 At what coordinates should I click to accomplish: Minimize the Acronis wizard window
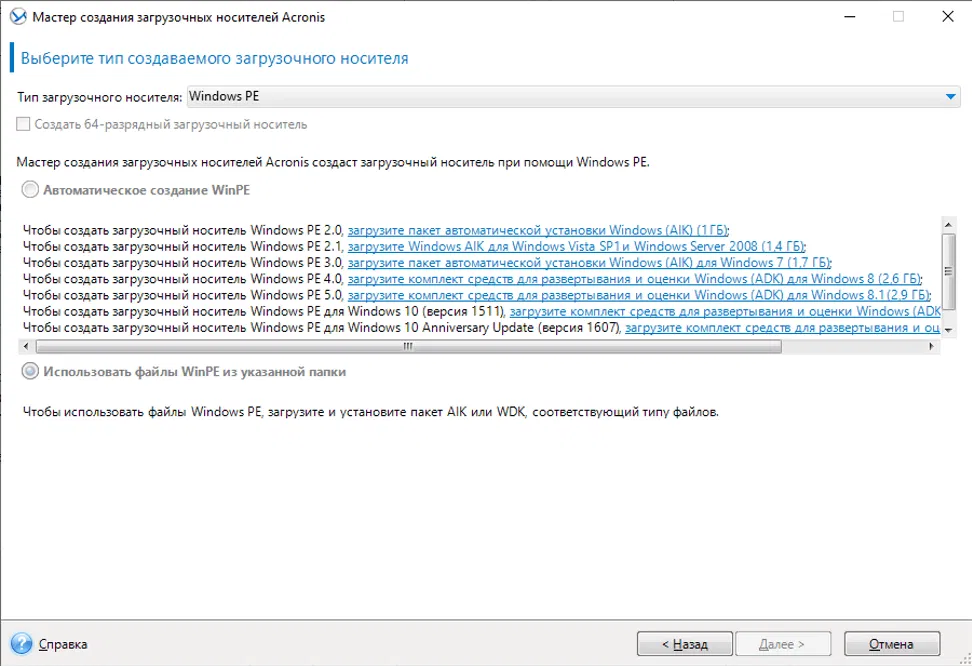click(849, 17)
